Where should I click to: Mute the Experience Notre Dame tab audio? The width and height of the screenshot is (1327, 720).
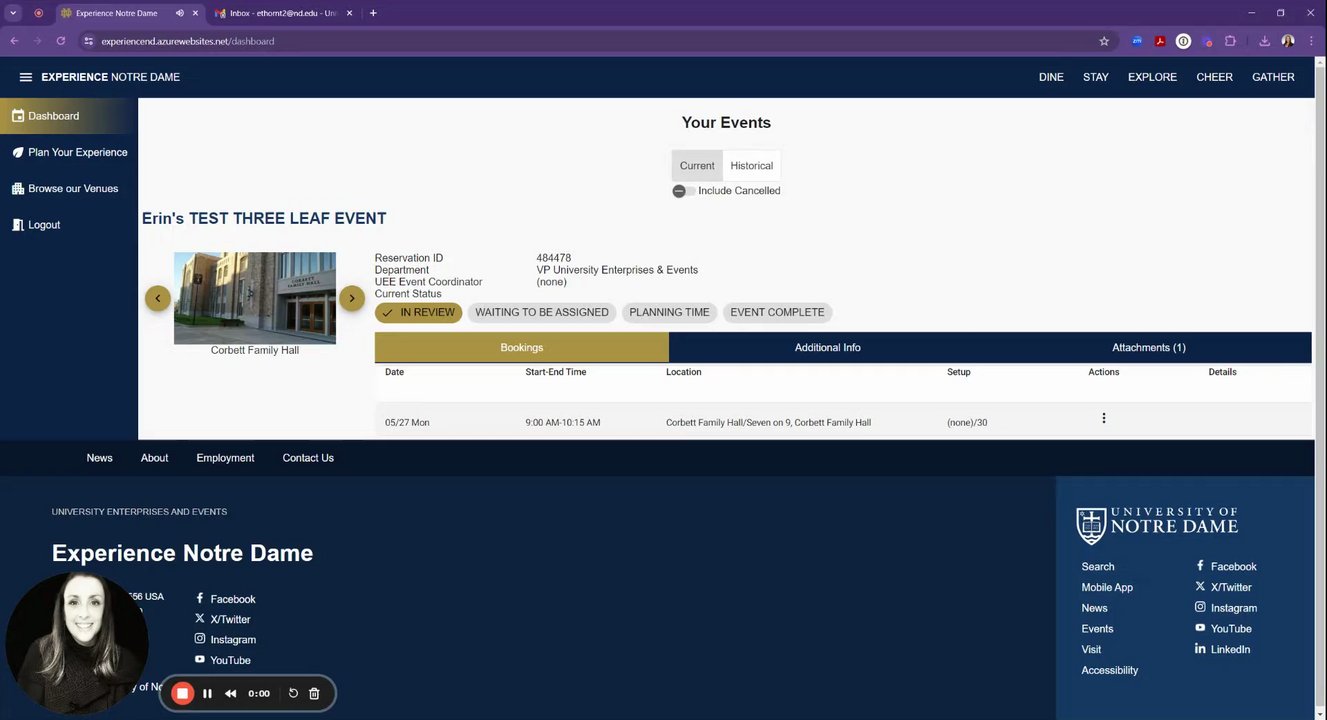pos(180,13)
